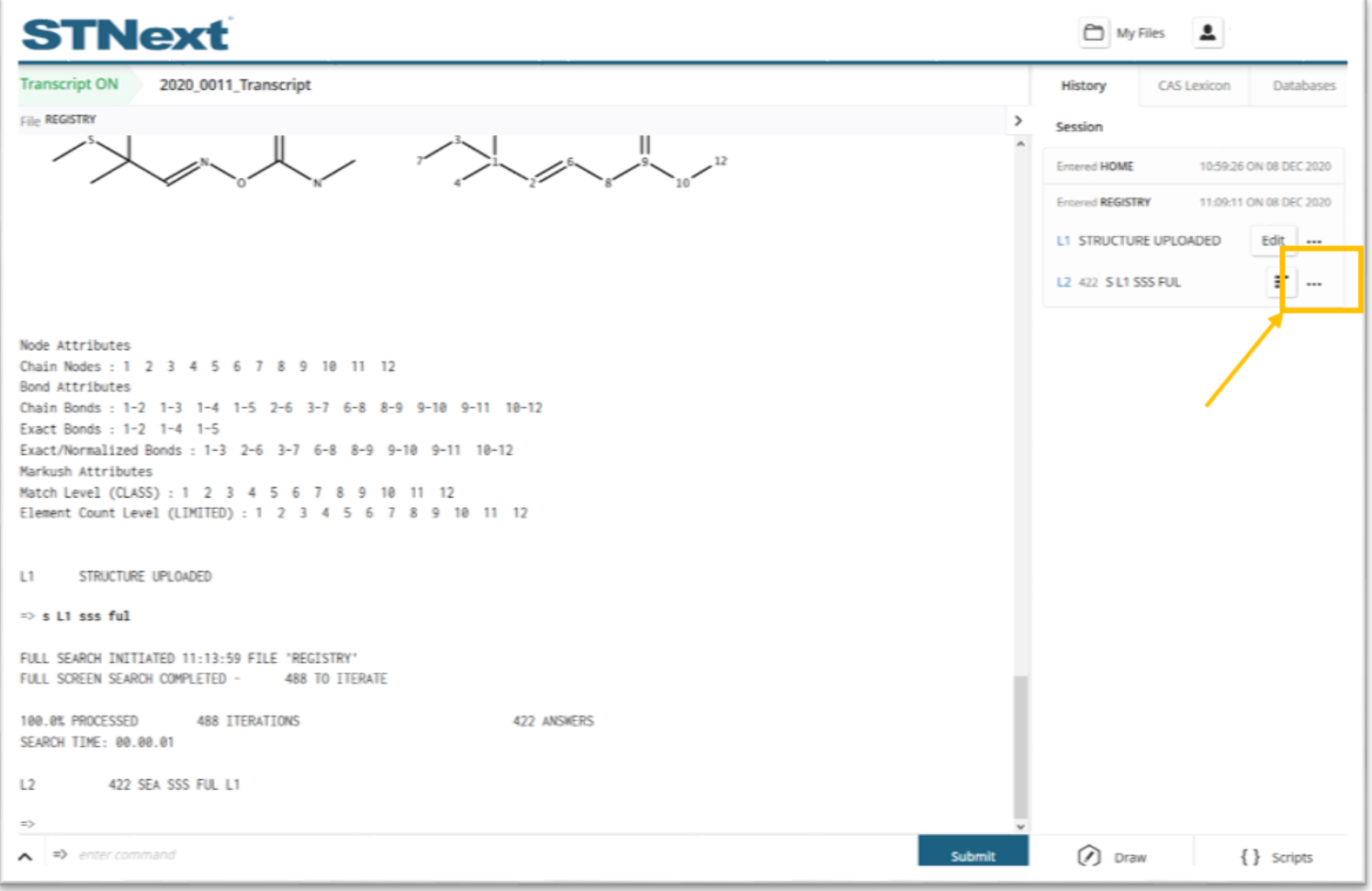
Task: Click the user account profile icon
Action: coord(1208,33)
